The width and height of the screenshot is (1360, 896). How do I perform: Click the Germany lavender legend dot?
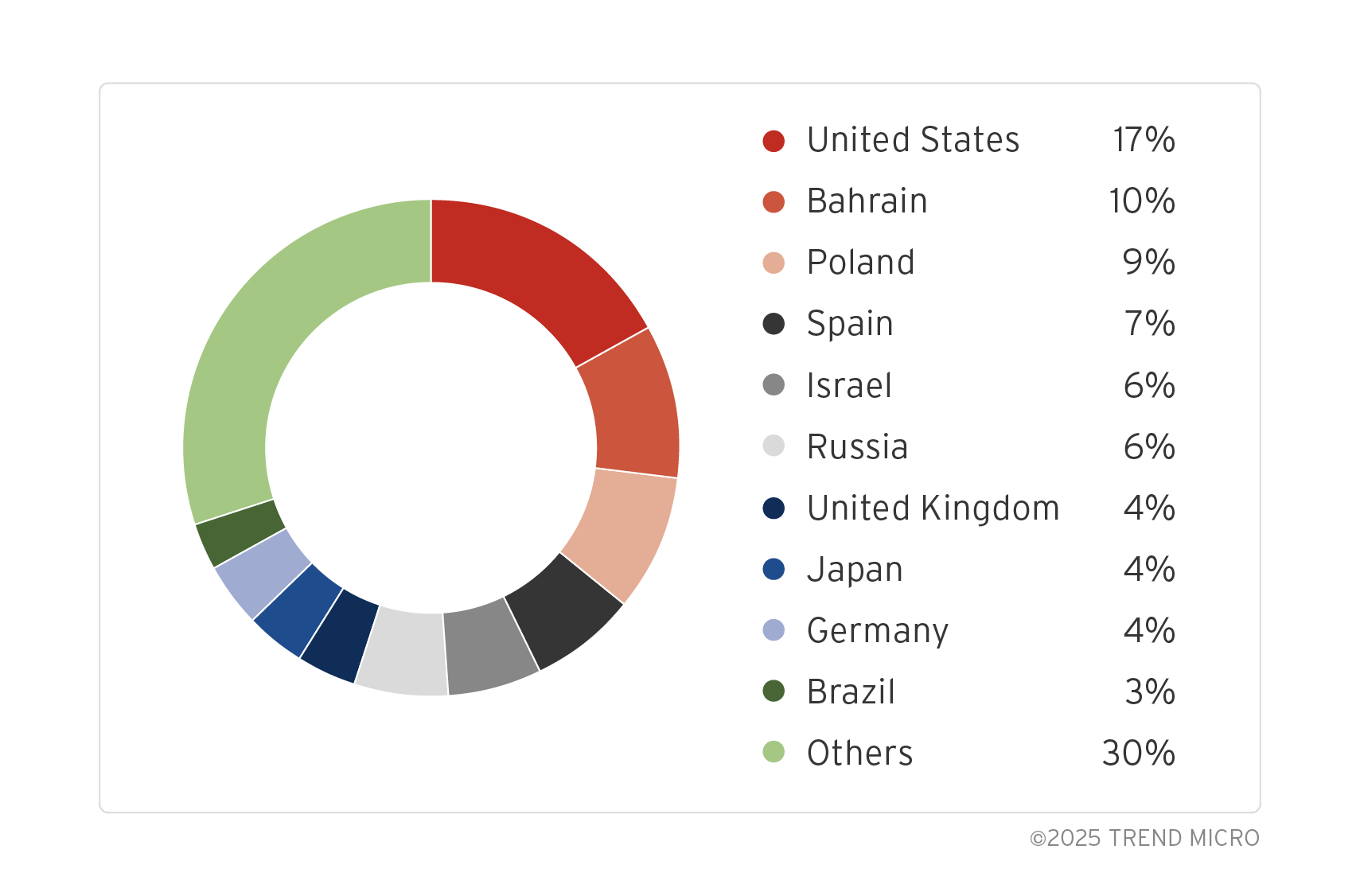click(774, 631)
